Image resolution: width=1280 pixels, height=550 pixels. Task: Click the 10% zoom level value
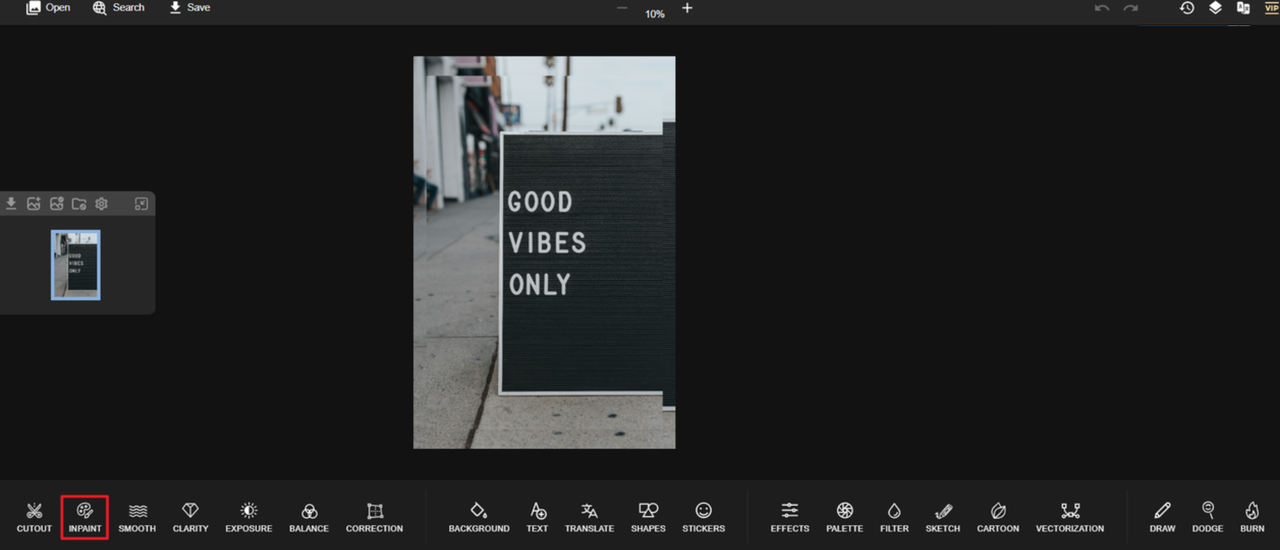[654, 14]
